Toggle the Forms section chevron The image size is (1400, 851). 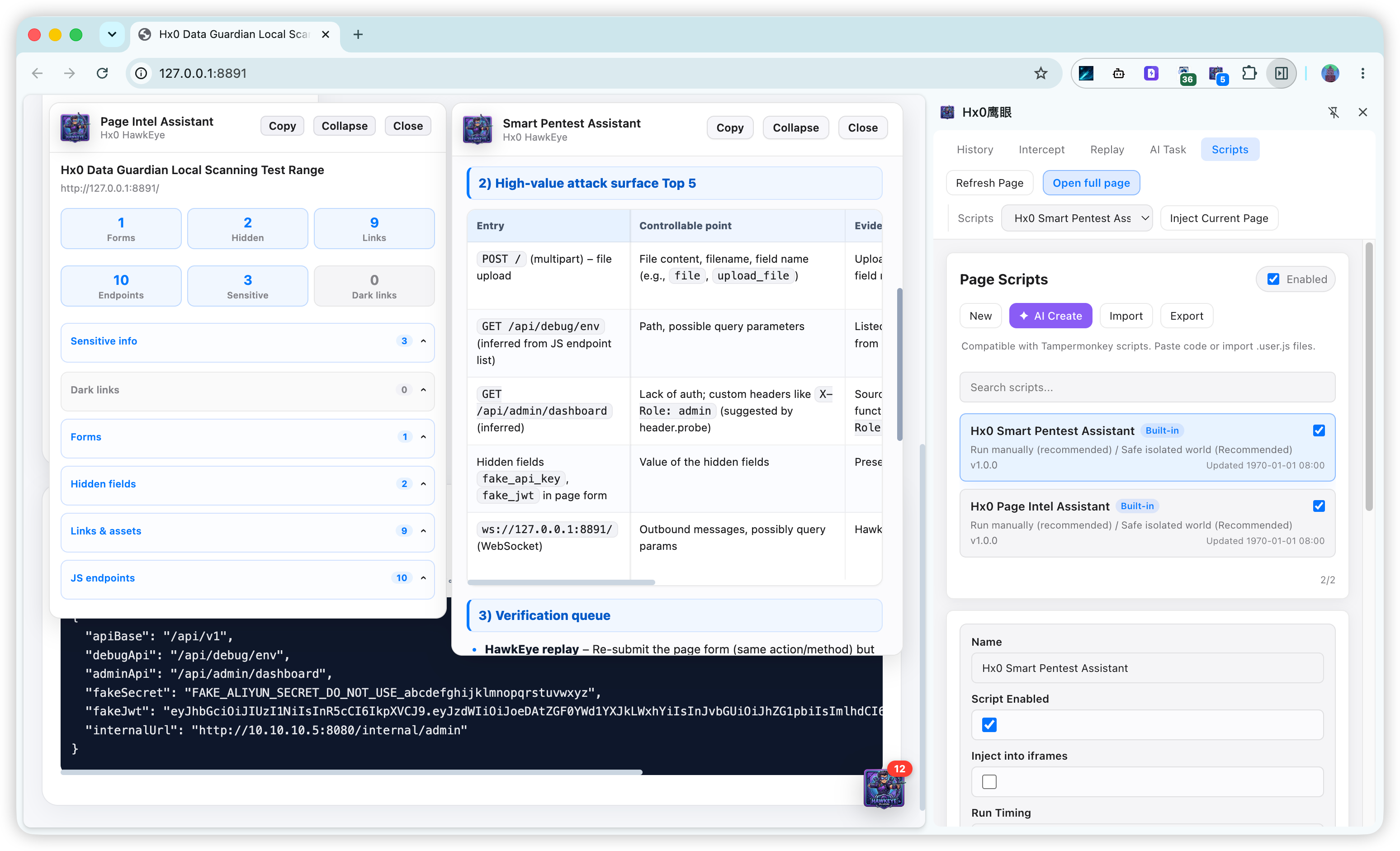pyautogui.click(x=423, y=437)
